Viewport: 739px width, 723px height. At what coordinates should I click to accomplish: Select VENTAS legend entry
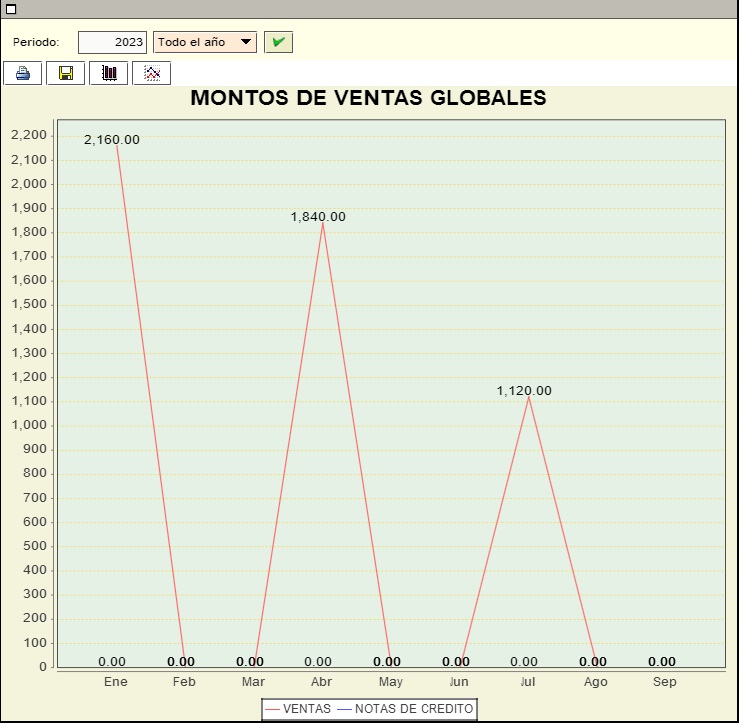click(x=298, y=709)
